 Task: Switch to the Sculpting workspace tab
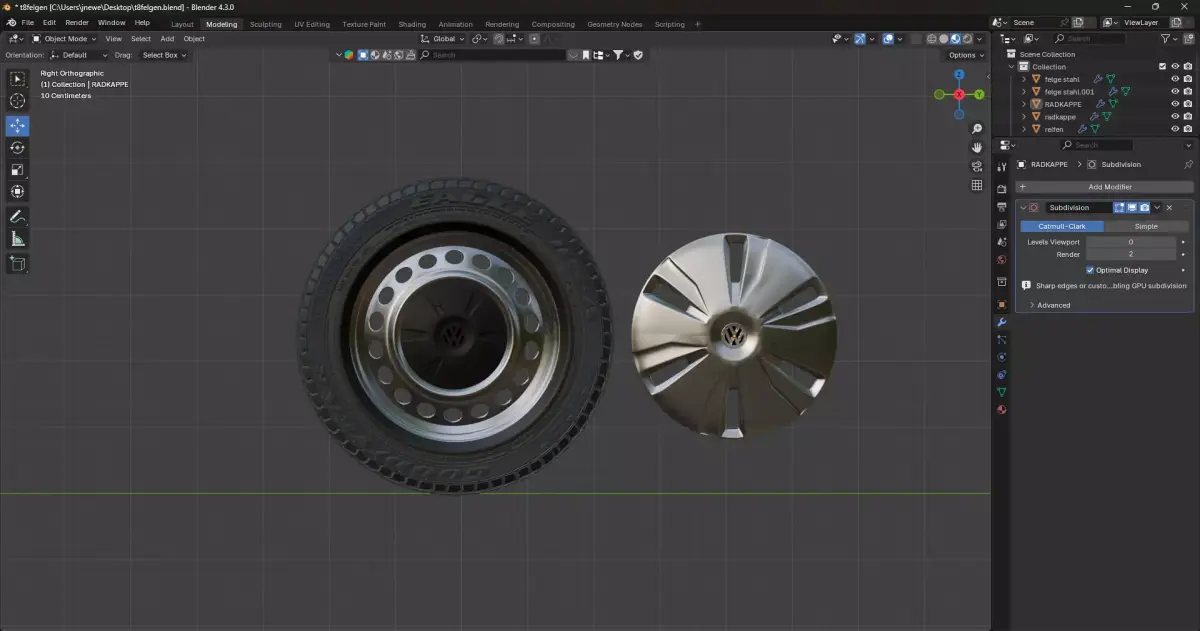tap(266, 24)
